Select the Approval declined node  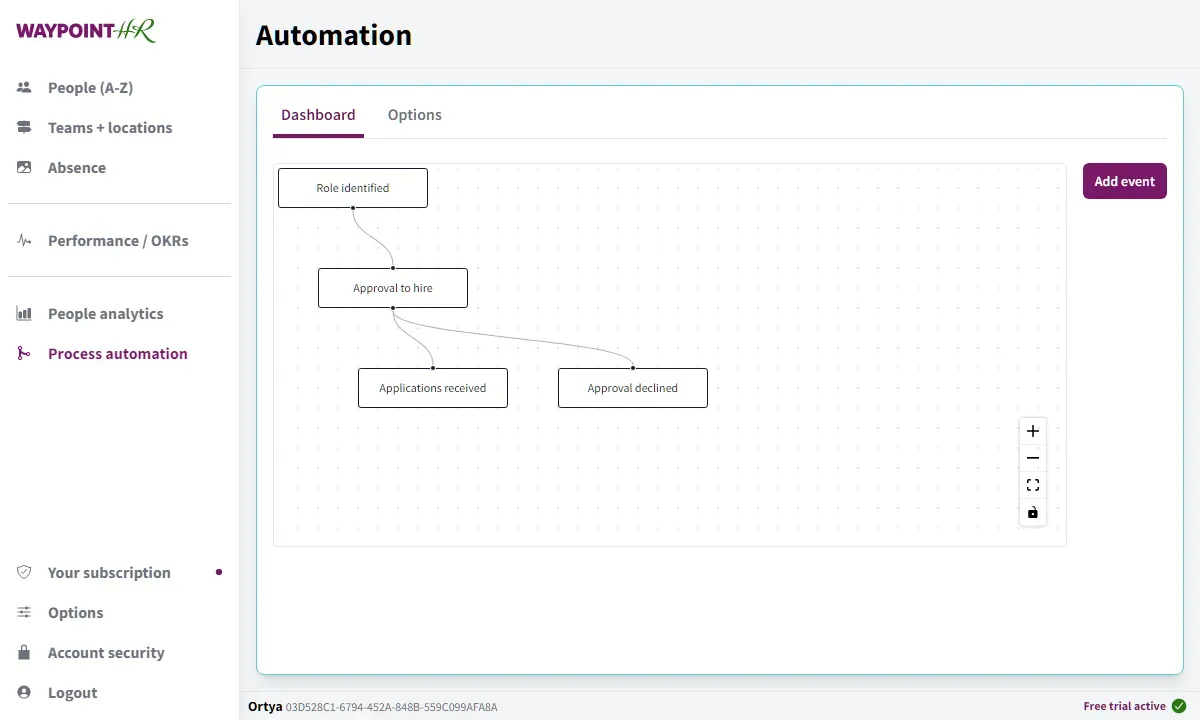[632, 387]
